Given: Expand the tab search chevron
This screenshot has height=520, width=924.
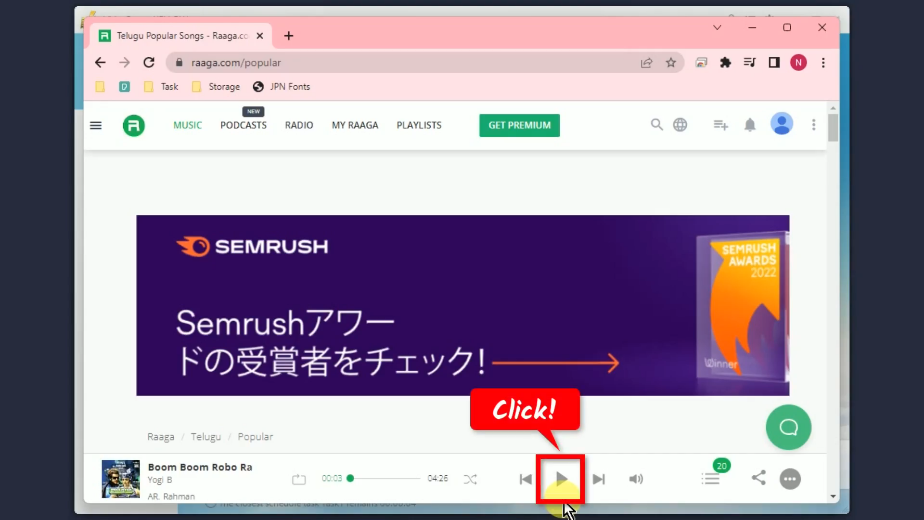Looking at the screenshot, I should click(x=717, y=28).
